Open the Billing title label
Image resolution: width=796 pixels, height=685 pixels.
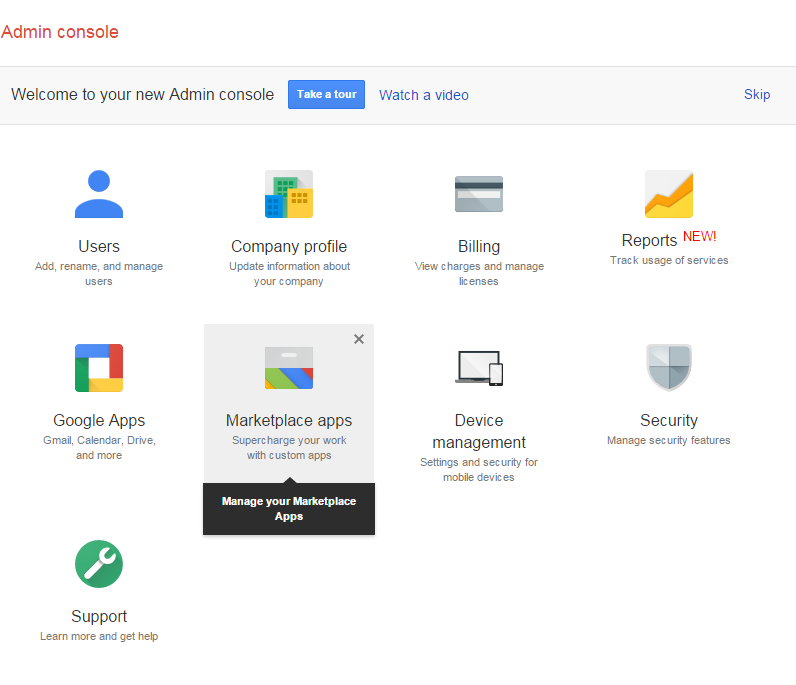(479, 246)
